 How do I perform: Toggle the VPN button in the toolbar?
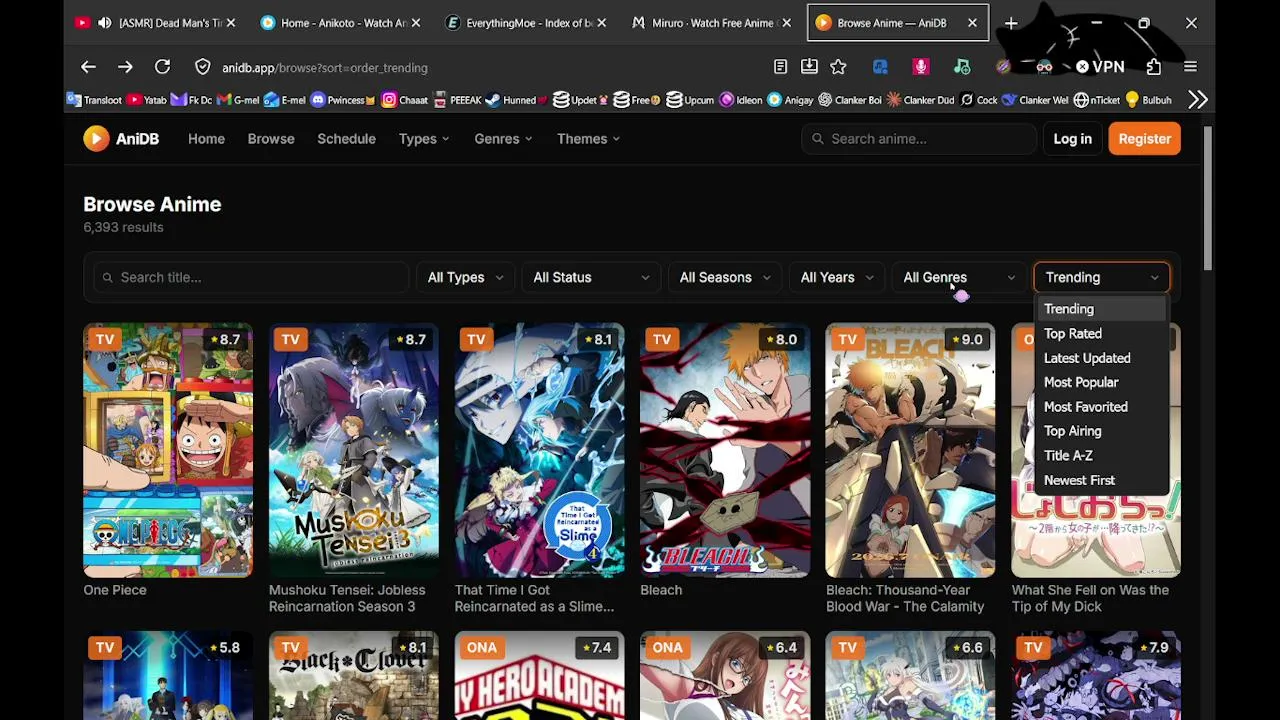point(1100,67)
